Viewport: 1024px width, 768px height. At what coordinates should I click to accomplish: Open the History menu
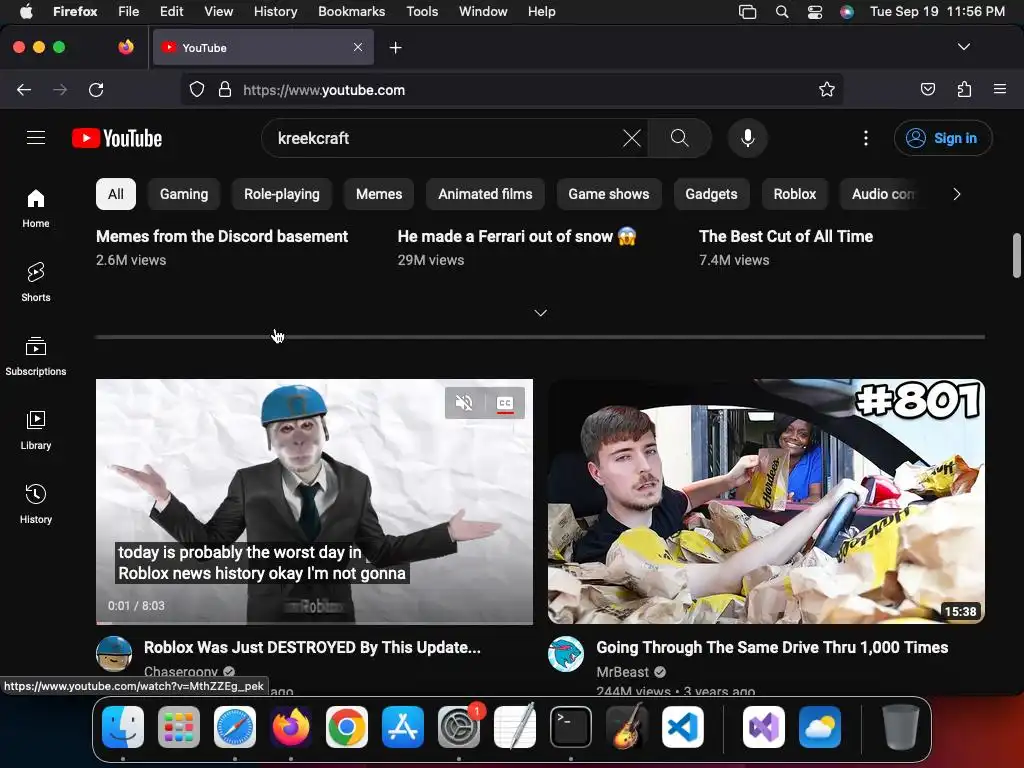[x=275, y=12]
